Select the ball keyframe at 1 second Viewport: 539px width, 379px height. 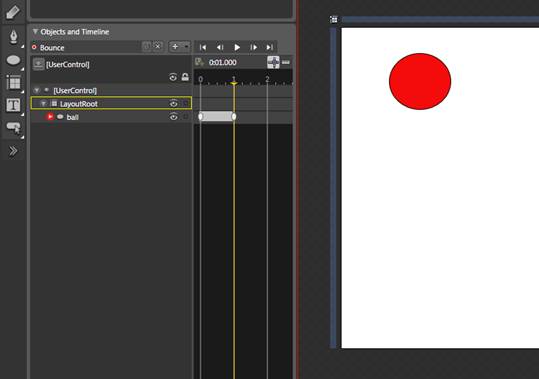click(x=234, y=116)
